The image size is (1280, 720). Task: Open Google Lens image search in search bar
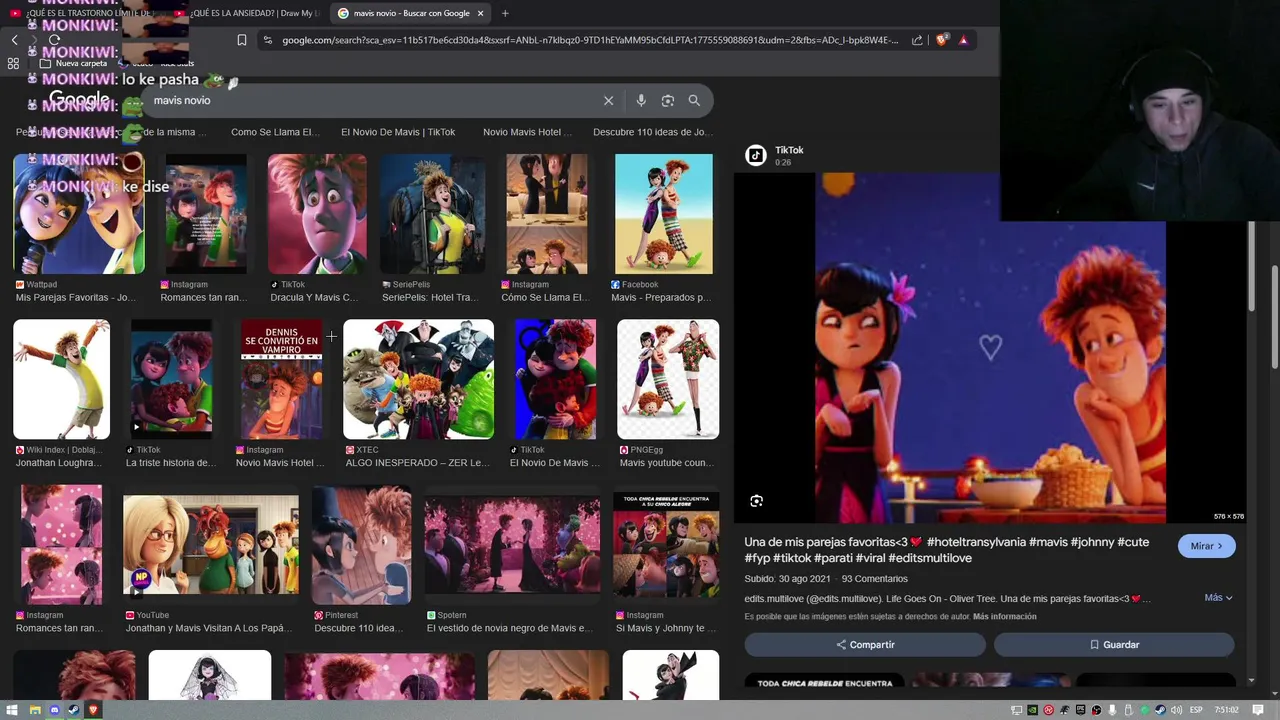[668, 100]
